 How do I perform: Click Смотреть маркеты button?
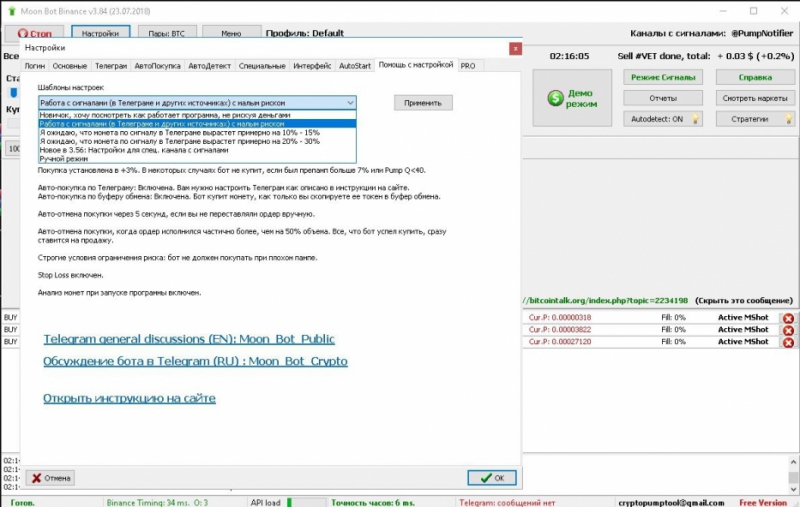(x=755, y=98)
